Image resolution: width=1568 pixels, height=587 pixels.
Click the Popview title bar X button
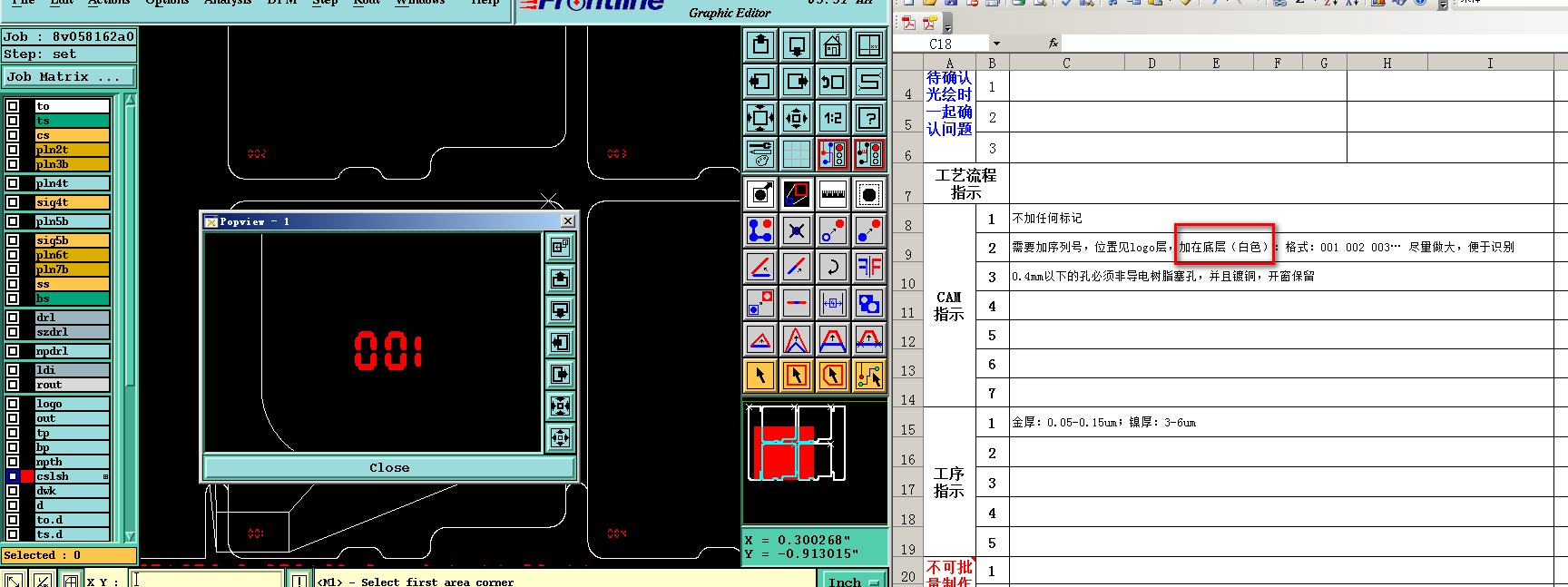(x=568, y=221)
